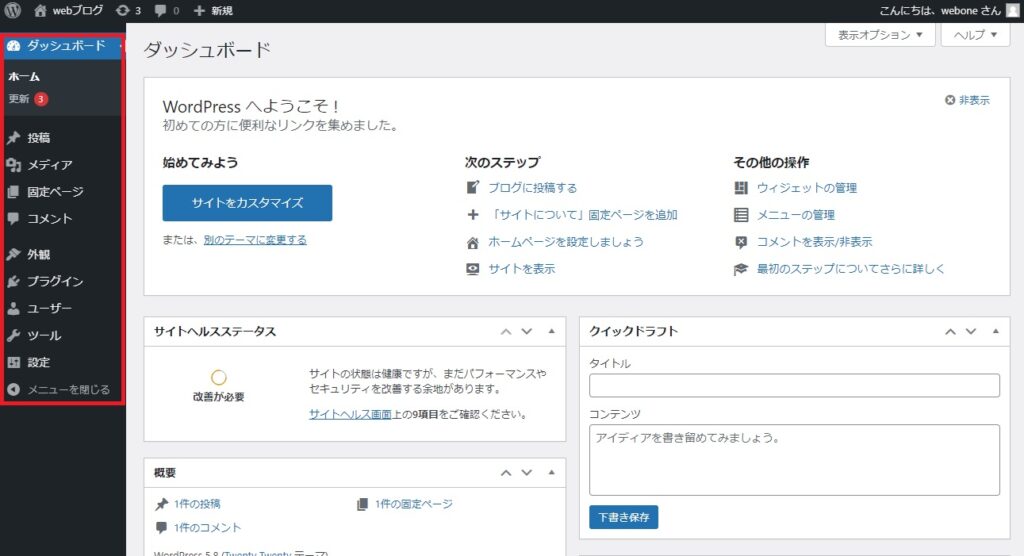Viewport: 1024px width, 556px height.
Task: Focus the コンテンツ text area
Action: (x=794, y=460)
